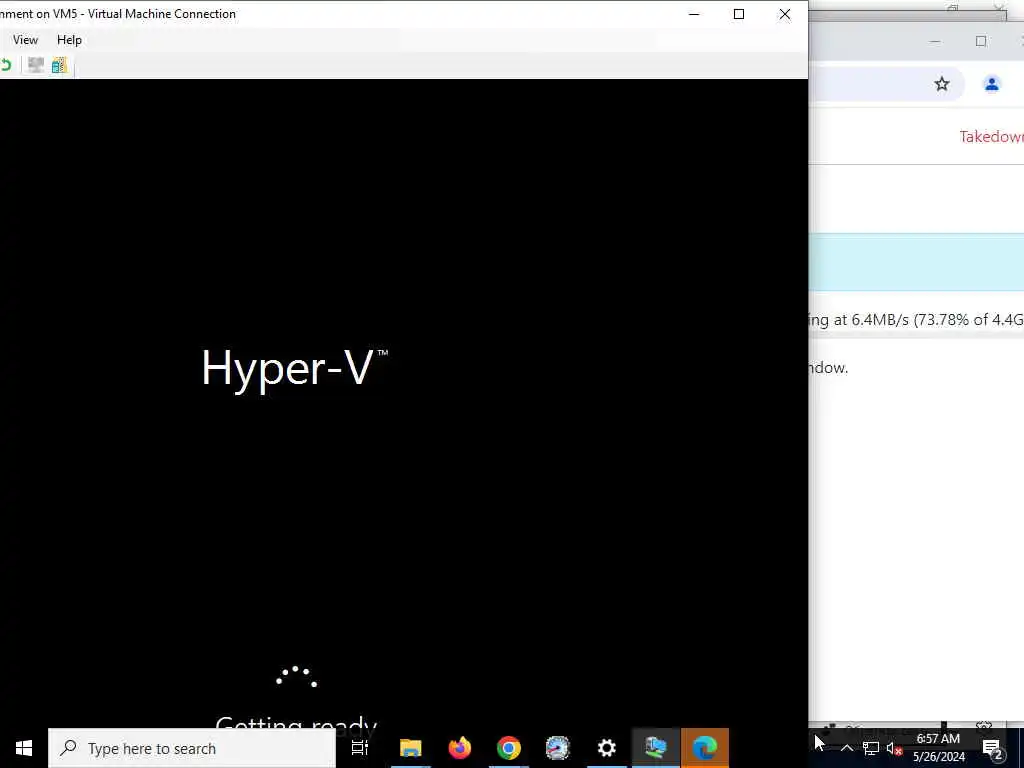The image size is (1024, 768).
Task: Open Settings gear on the taskbar
Action: (x=607, y=748)
